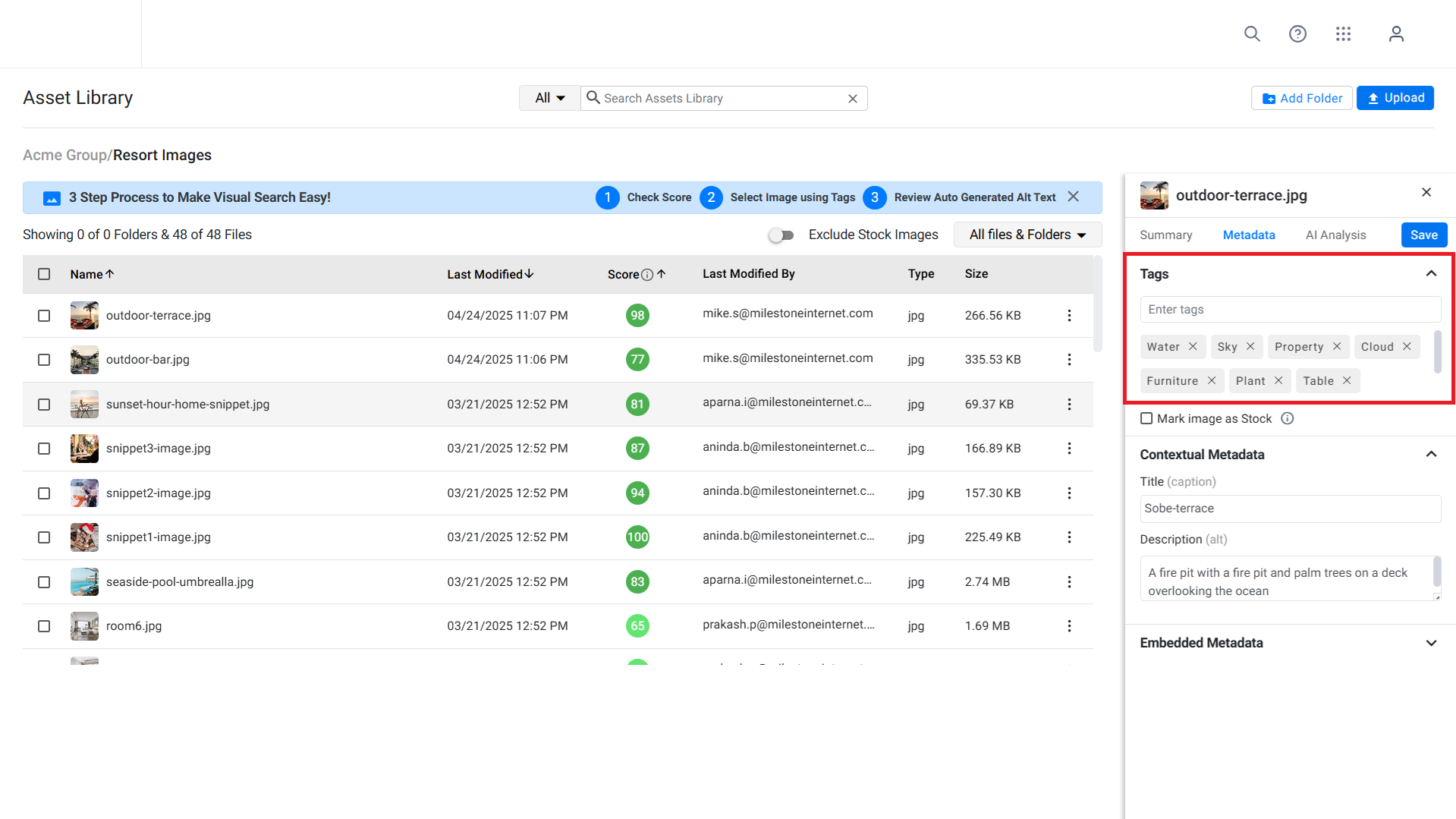Image resolution: width=1456 pixels, height=819 pixels.
Task: Click the Mark image as Stock info icon
Action: [x=1288, y=418]
